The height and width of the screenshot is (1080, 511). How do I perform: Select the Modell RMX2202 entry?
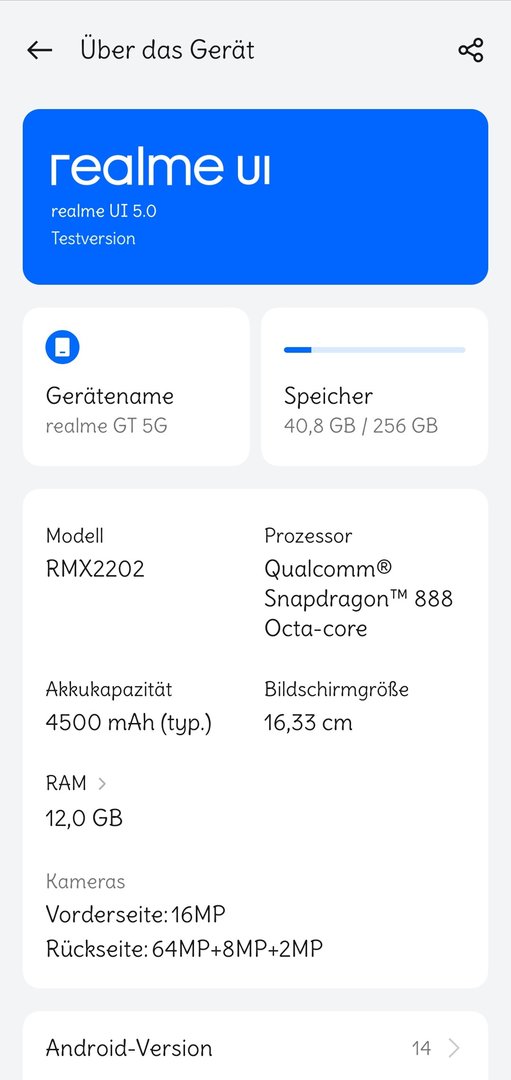tap(95, 552)
